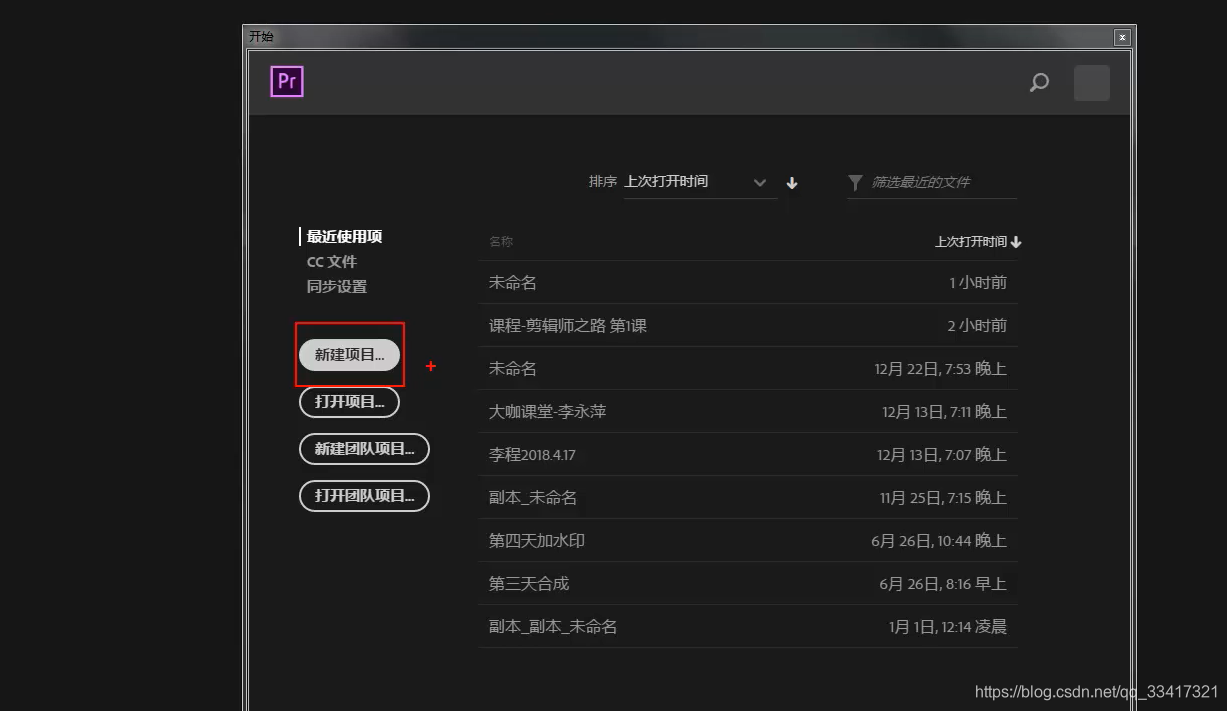Click the 12月 13日, 7:11 晚上 timestamp
1227x711 pixels.
[944, 412]
